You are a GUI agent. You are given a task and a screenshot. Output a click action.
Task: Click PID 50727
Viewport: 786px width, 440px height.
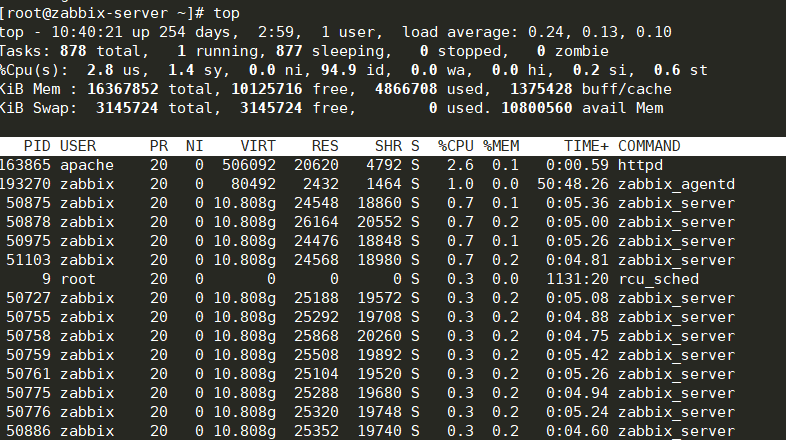(29, 299)
